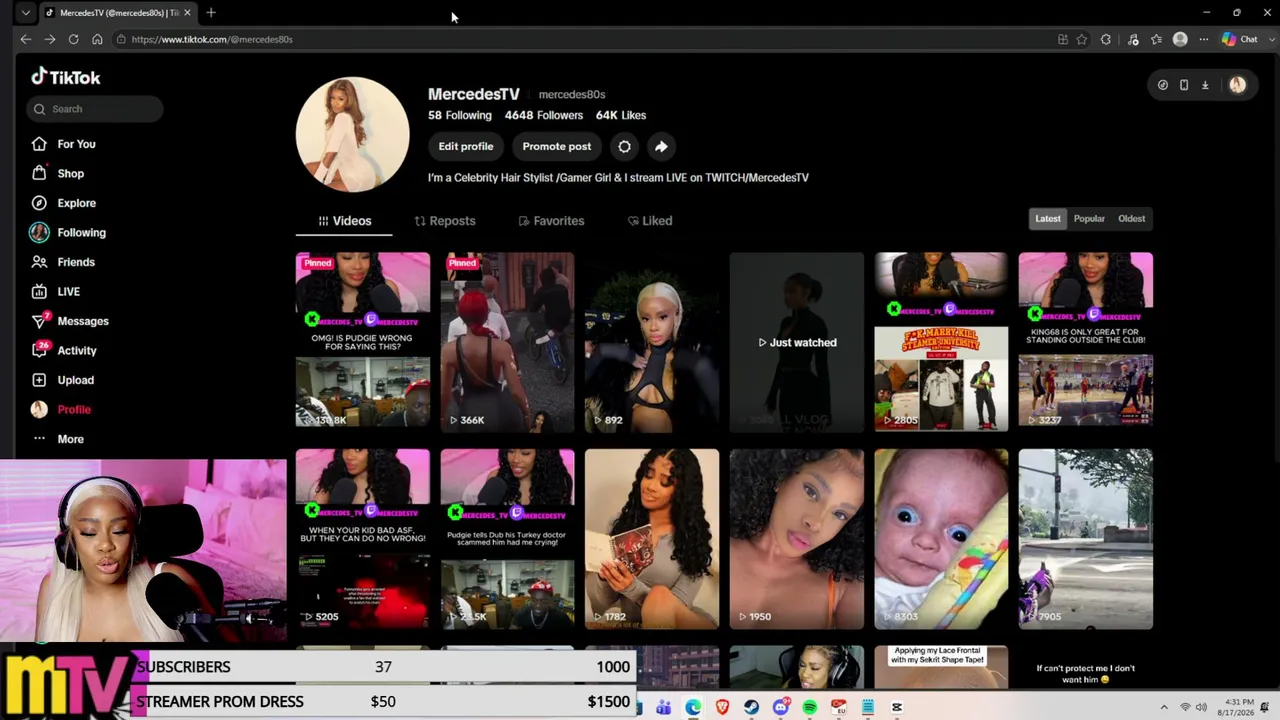
Task: Open Messages in the sidebar
Action: pyautogui.click(x=69, y=321)
